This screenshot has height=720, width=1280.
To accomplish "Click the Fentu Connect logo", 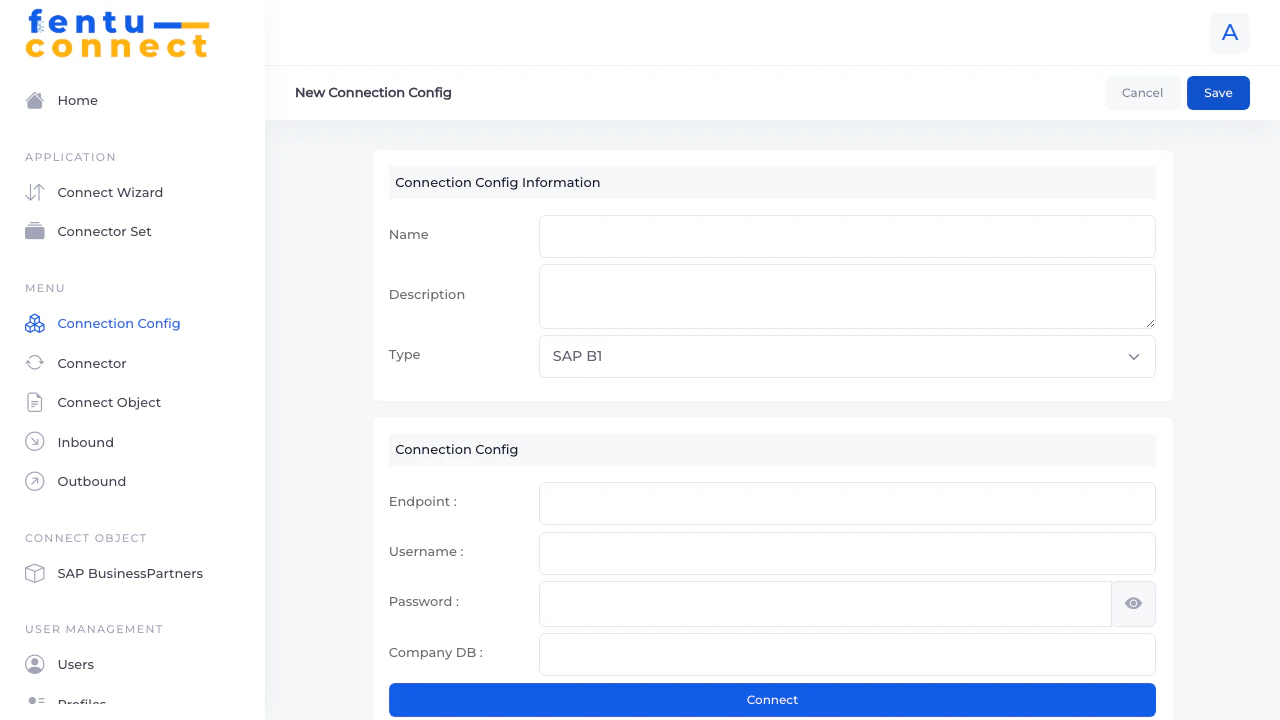I will [117, 33].
